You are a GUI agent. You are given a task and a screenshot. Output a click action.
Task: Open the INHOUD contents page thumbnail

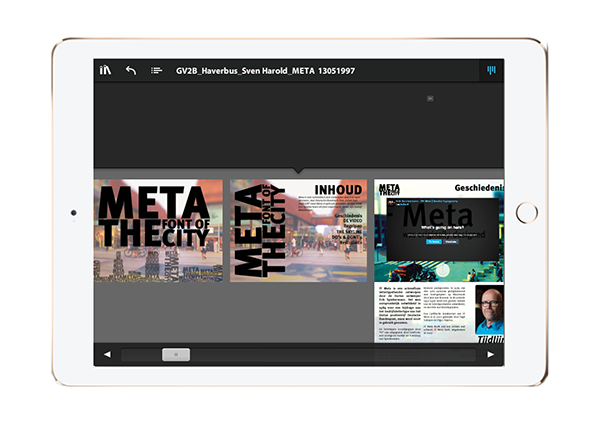pos(298,231)
